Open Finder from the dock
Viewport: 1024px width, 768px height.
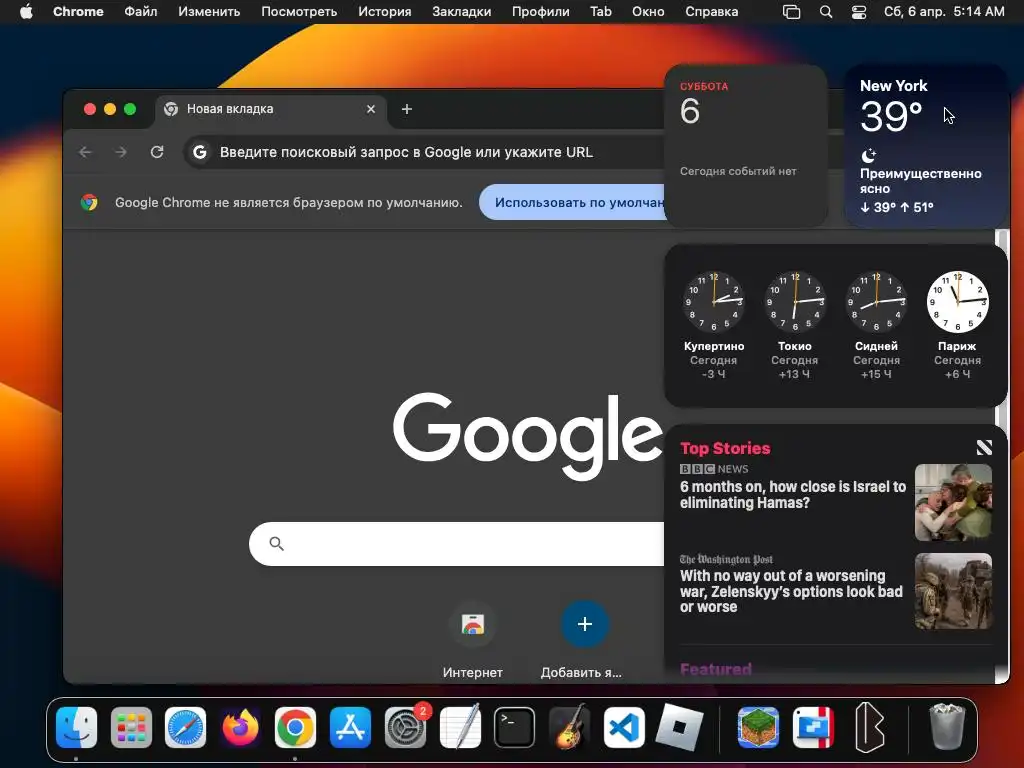76,727
